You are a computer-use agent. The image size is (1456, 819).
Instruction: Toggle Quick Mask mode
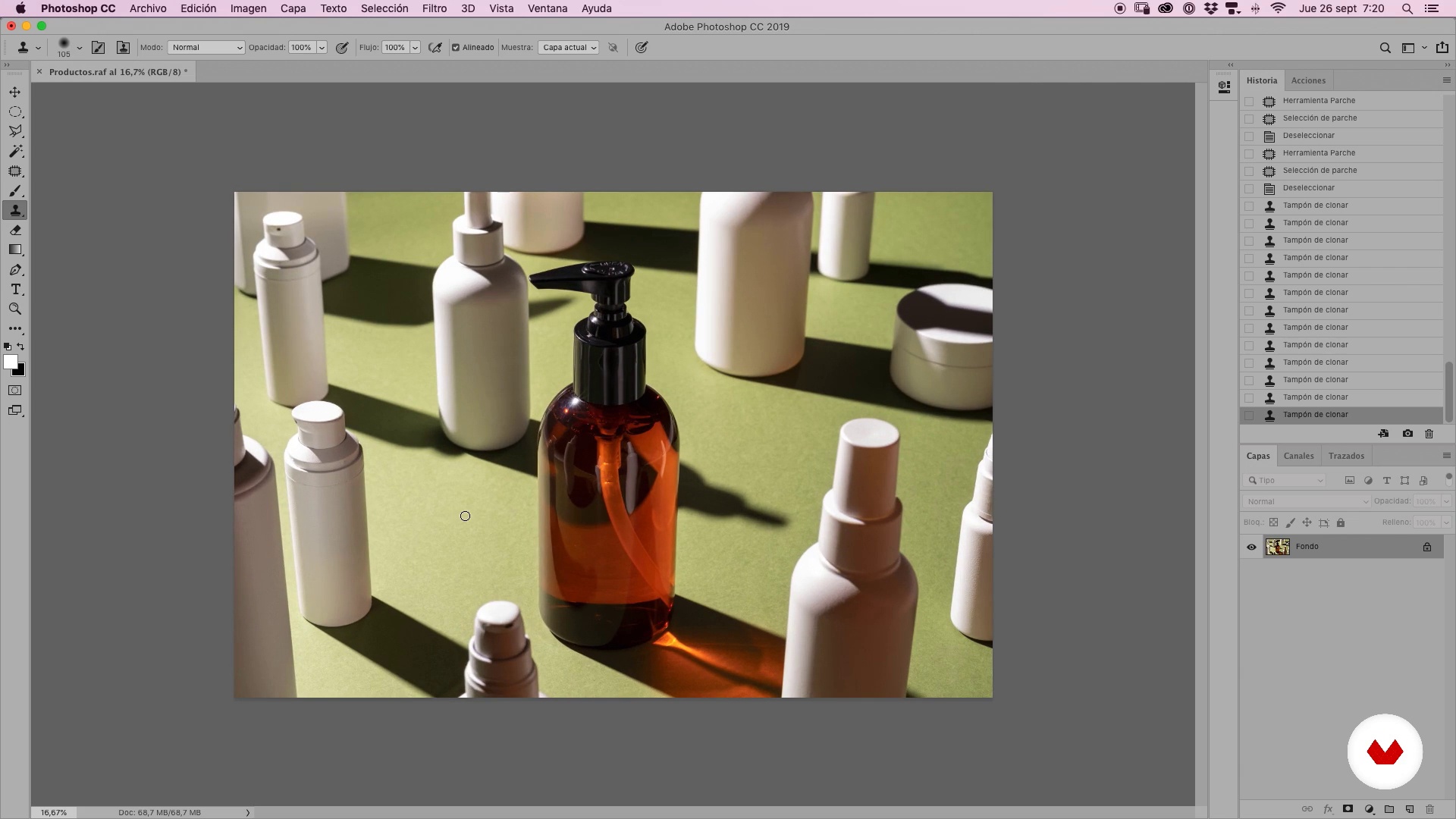click(15, 391)
